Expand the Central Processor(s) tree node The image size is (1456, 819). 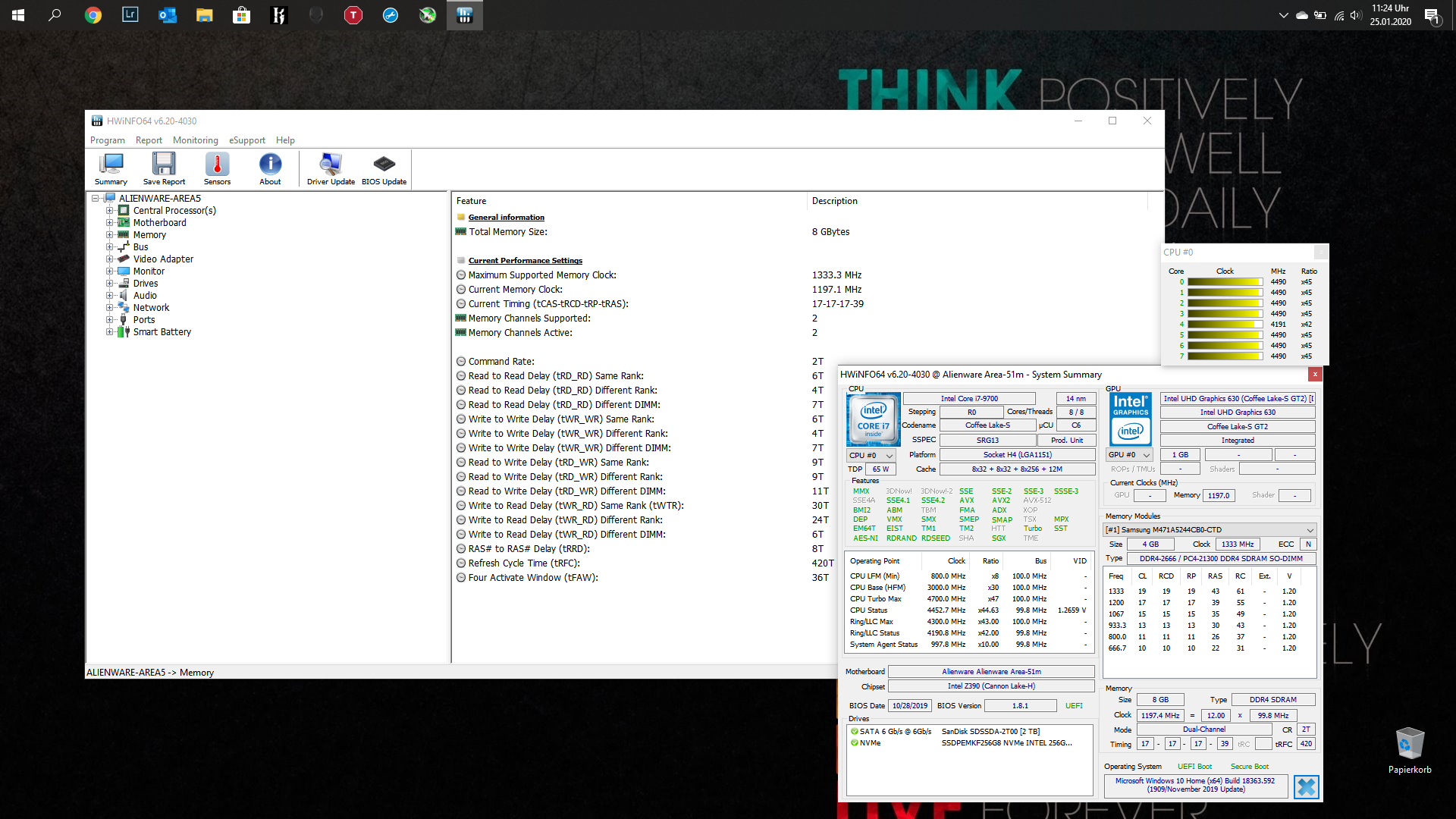tap(109, 211)
